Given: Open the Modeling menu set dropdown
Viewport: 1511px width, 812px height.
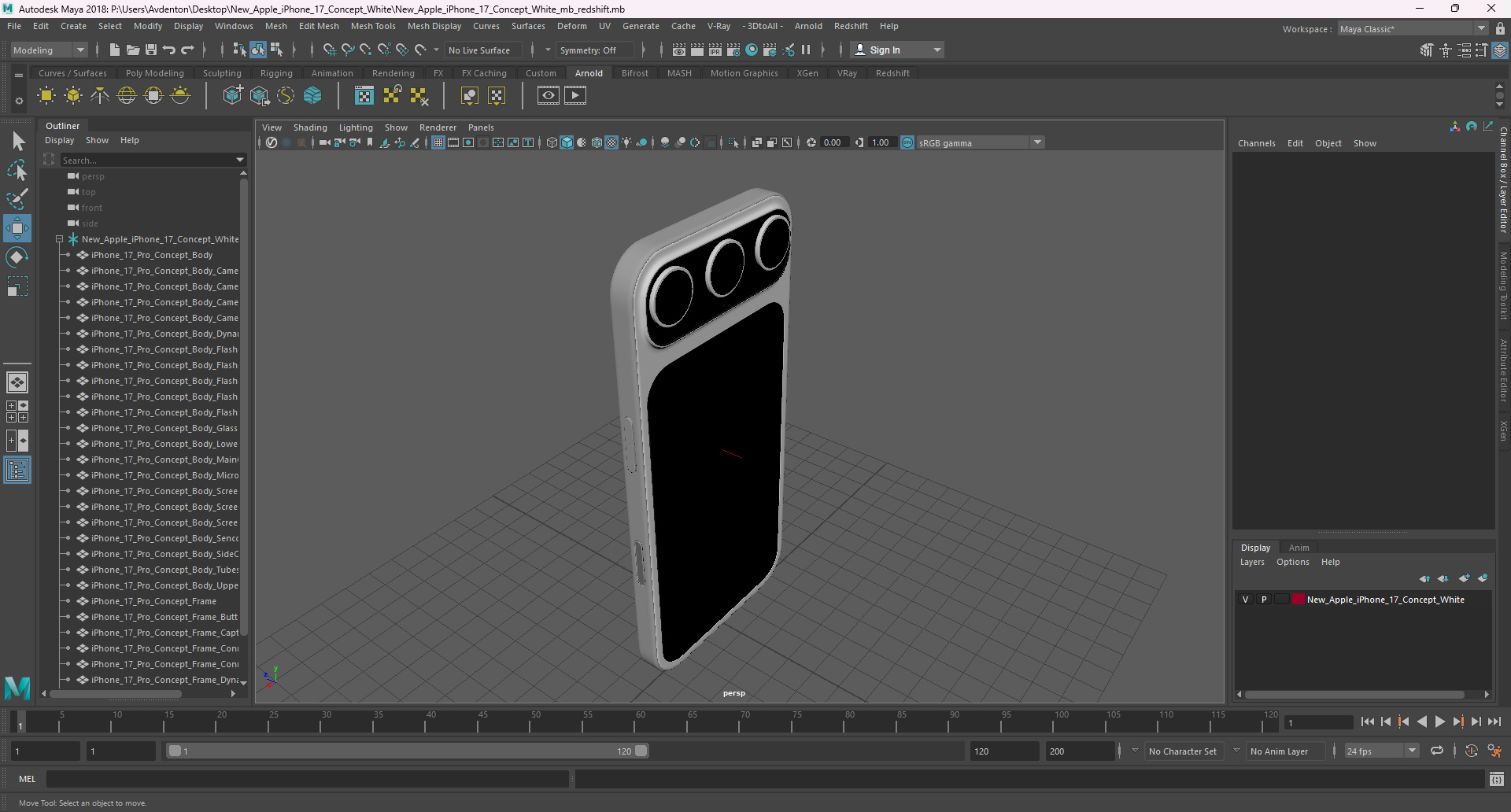Looking at the screenshot, I should tap(49, 50).
